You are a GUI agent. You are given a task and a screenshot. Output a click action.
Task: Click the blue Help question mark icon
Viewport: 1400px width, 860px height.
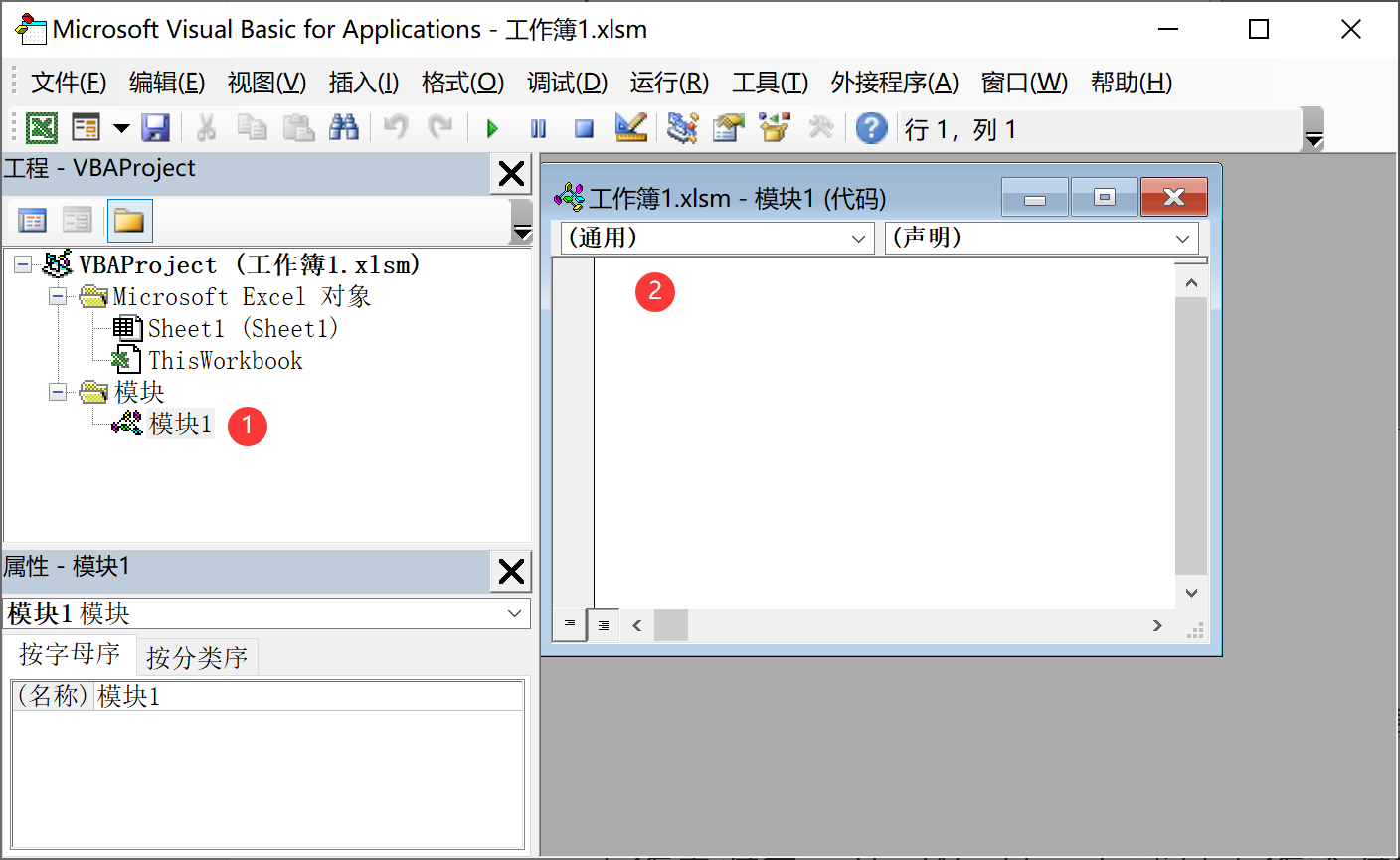coord(871,128)
